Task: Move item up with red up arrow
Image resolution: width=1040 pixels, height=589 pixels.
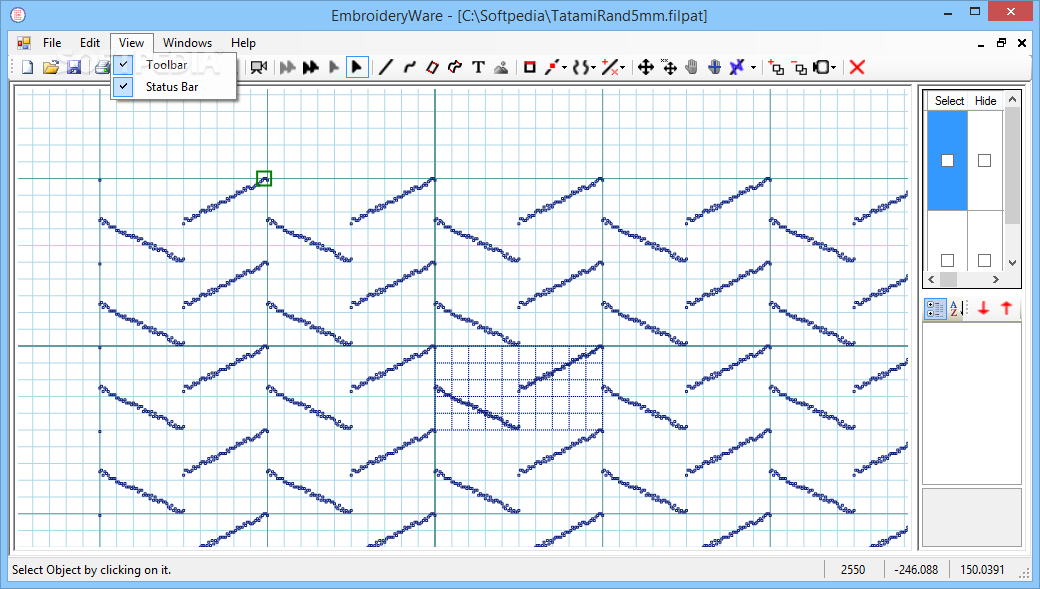Action: point(1006,308)
